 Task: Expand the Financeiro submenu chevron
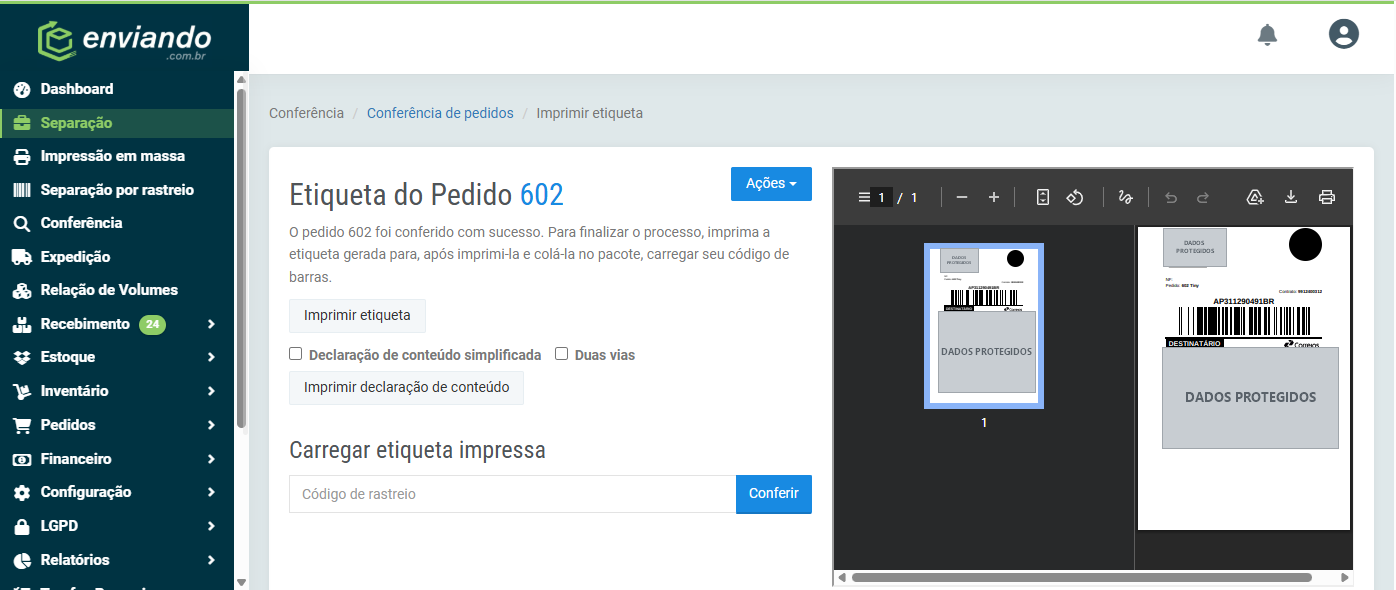point(211,459)
